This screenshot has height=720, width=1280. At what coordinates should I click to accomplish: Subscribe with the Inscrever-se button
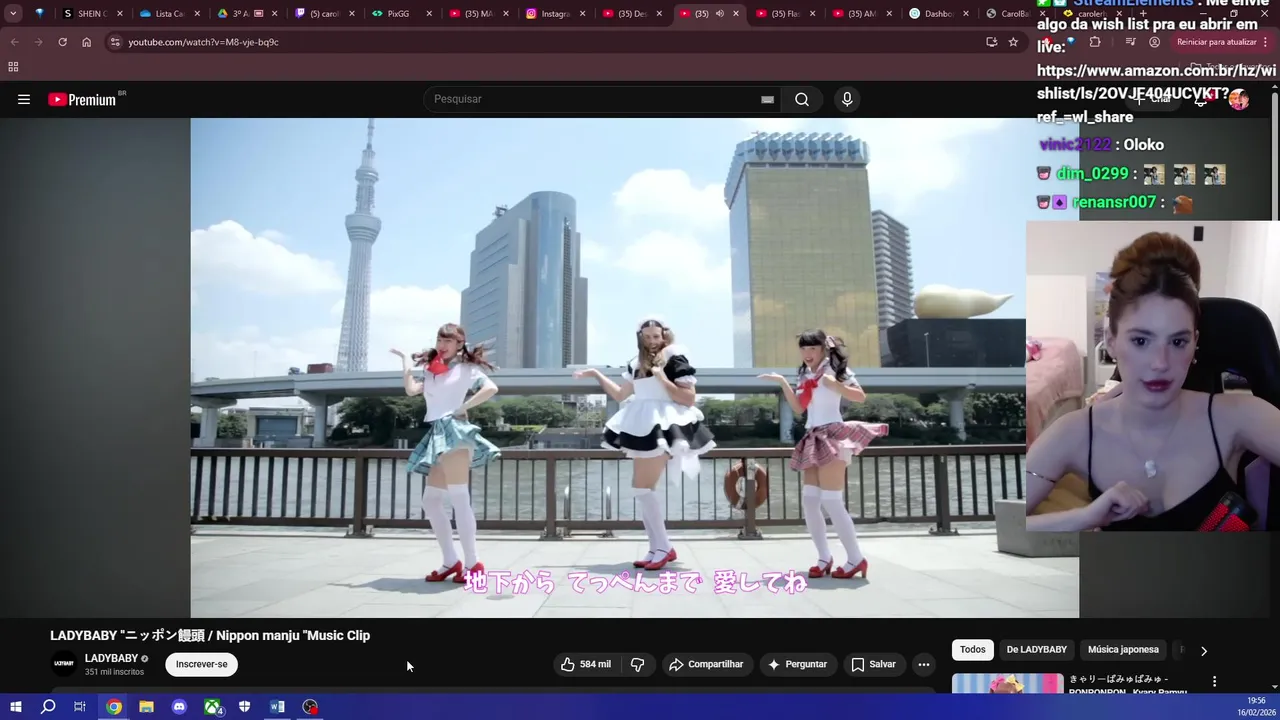coord(202,664)
